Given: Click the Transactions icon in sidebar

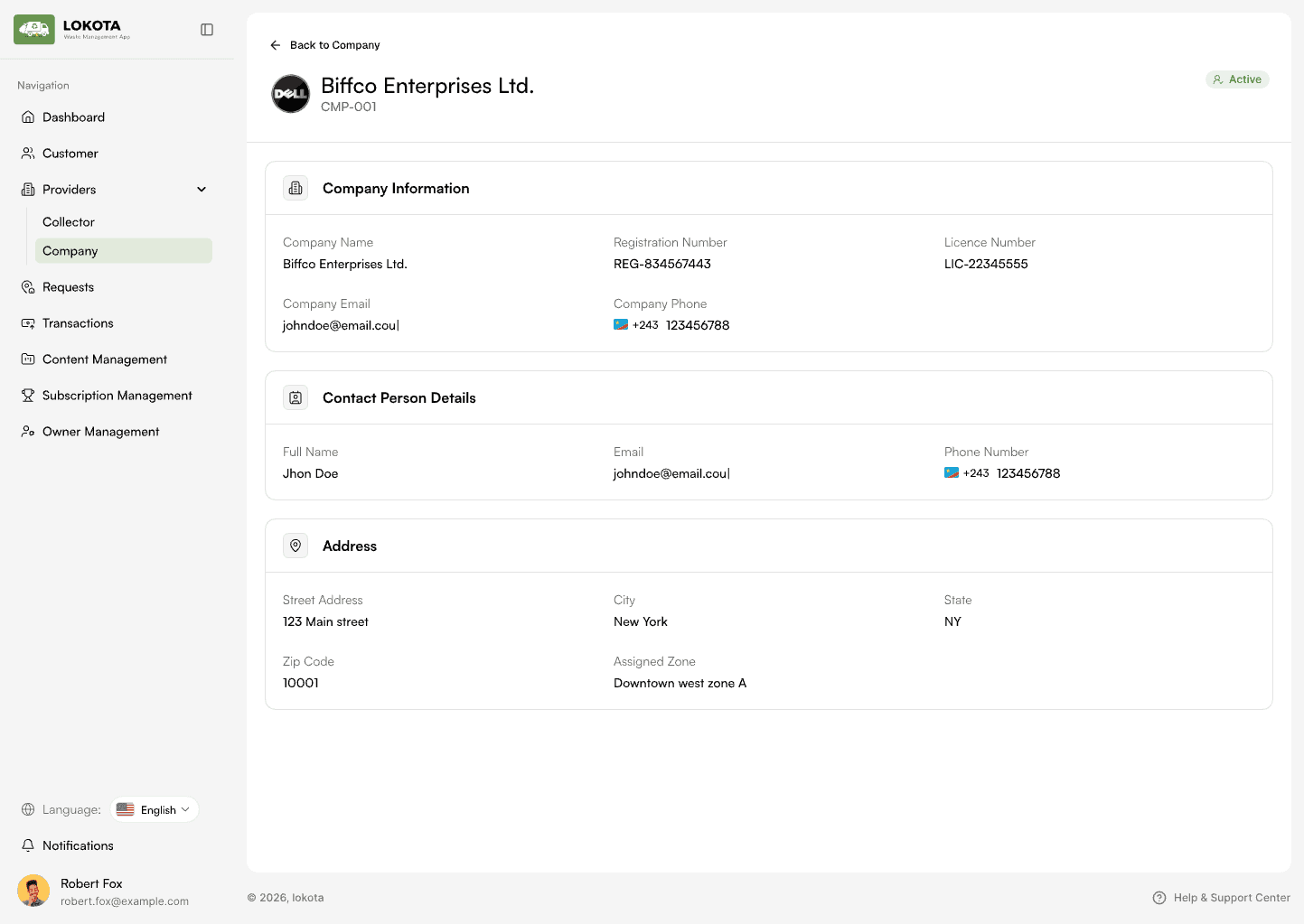Looking at the screenshot, I should pyautogui.click(x=28, y=323).
